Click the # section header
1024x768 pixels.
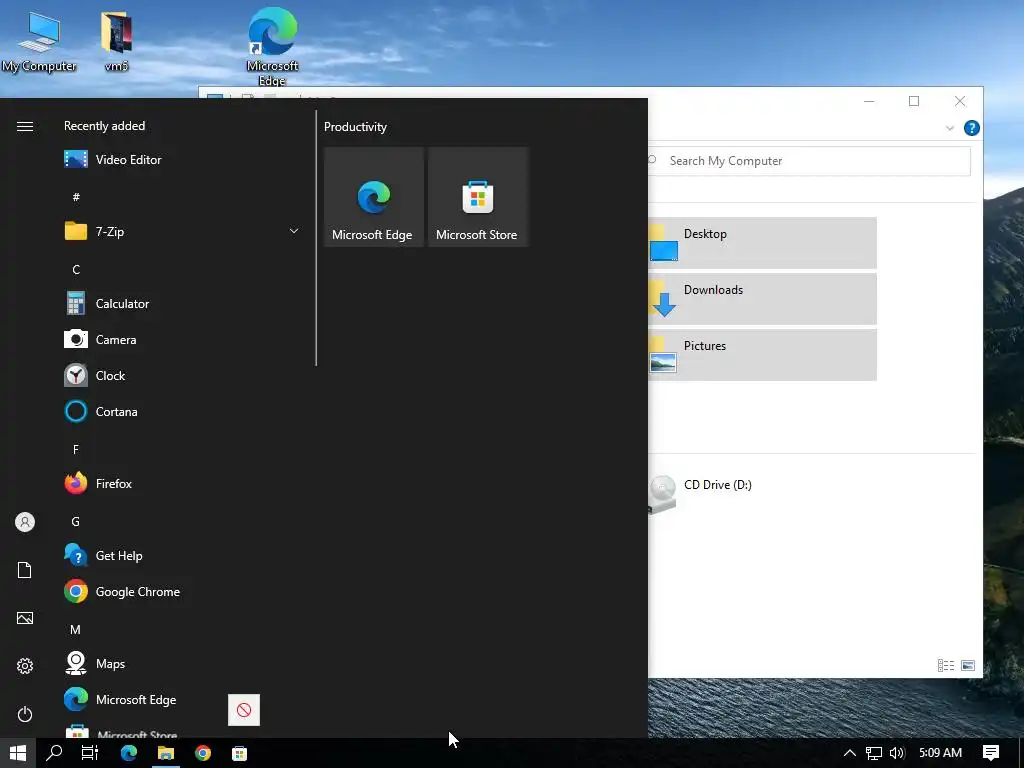pos(76,197)
